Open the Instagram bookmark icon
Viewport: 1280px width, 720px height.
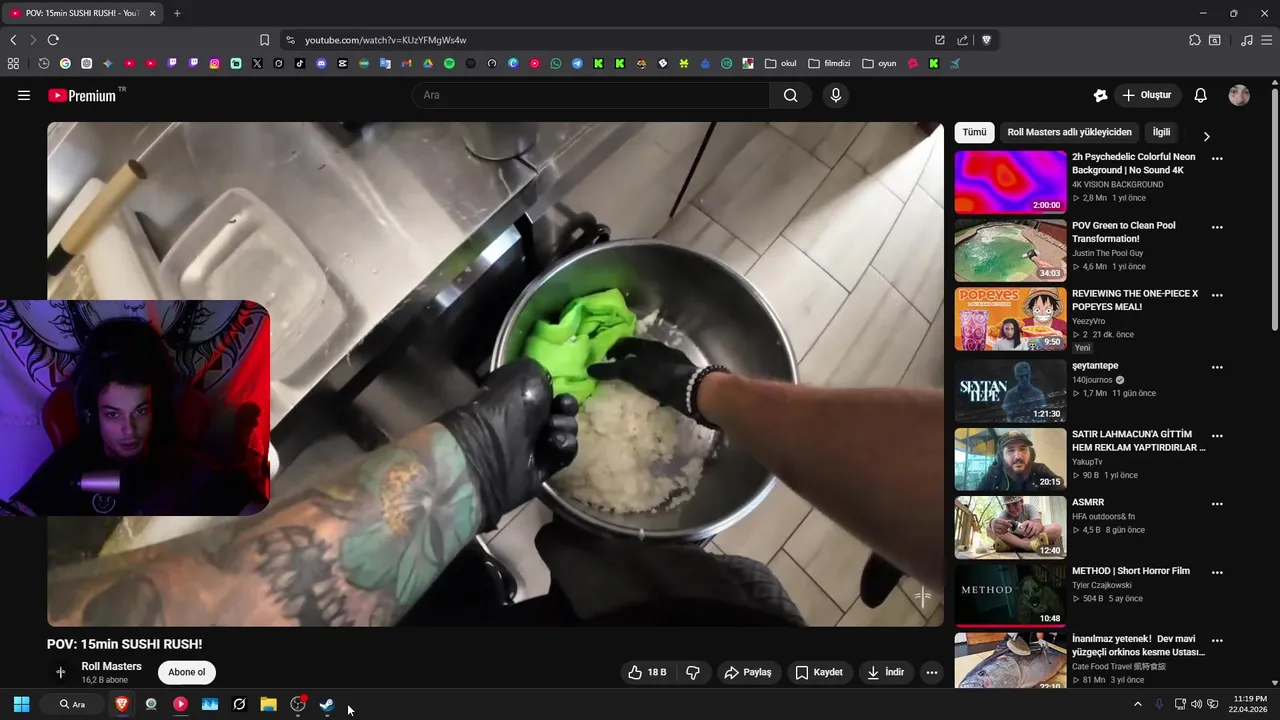pyautogui.click(x=214, y=63)
